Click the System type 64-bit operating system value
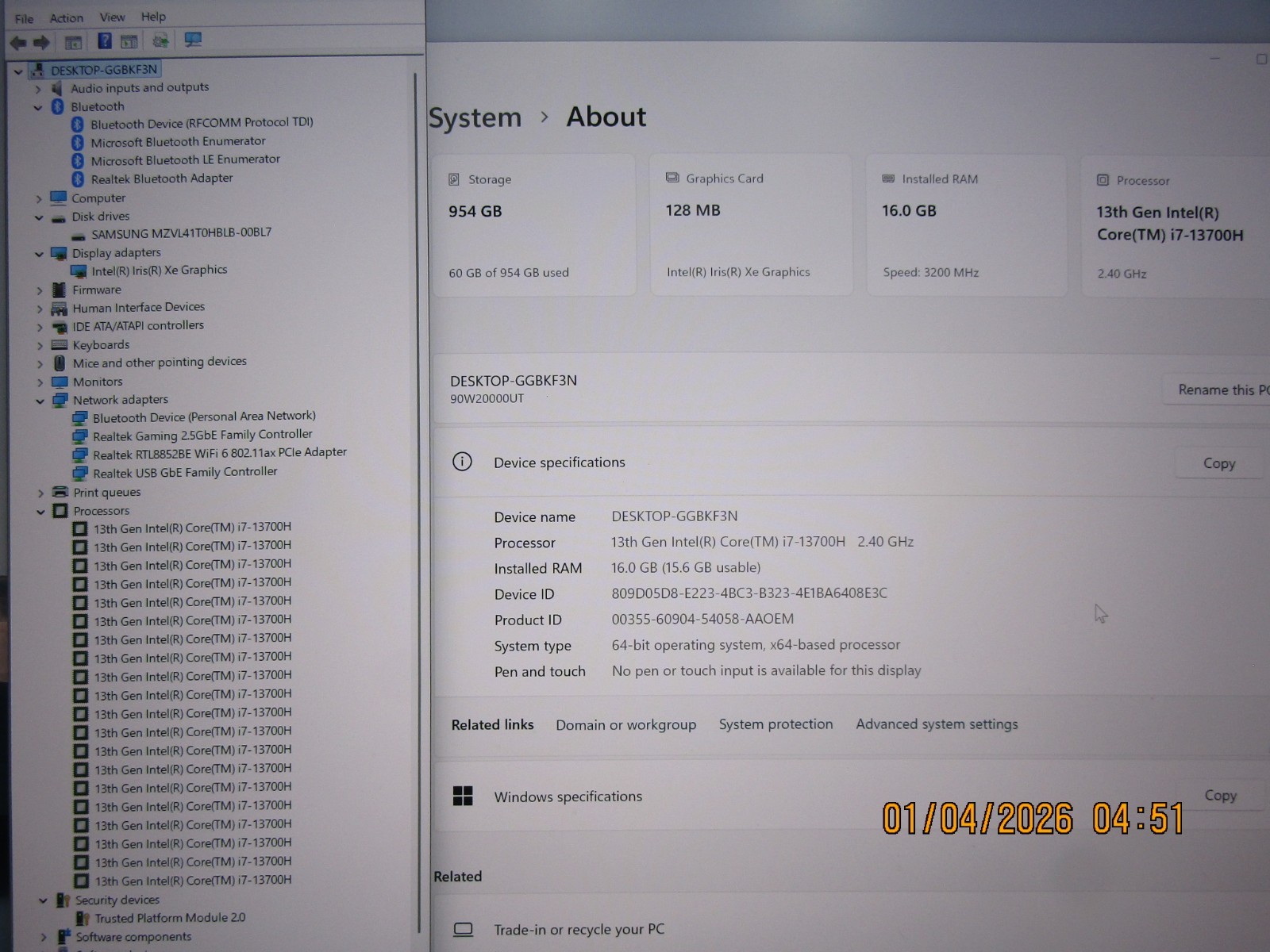Screen dimensions: 1270x952 pos(756,645)
